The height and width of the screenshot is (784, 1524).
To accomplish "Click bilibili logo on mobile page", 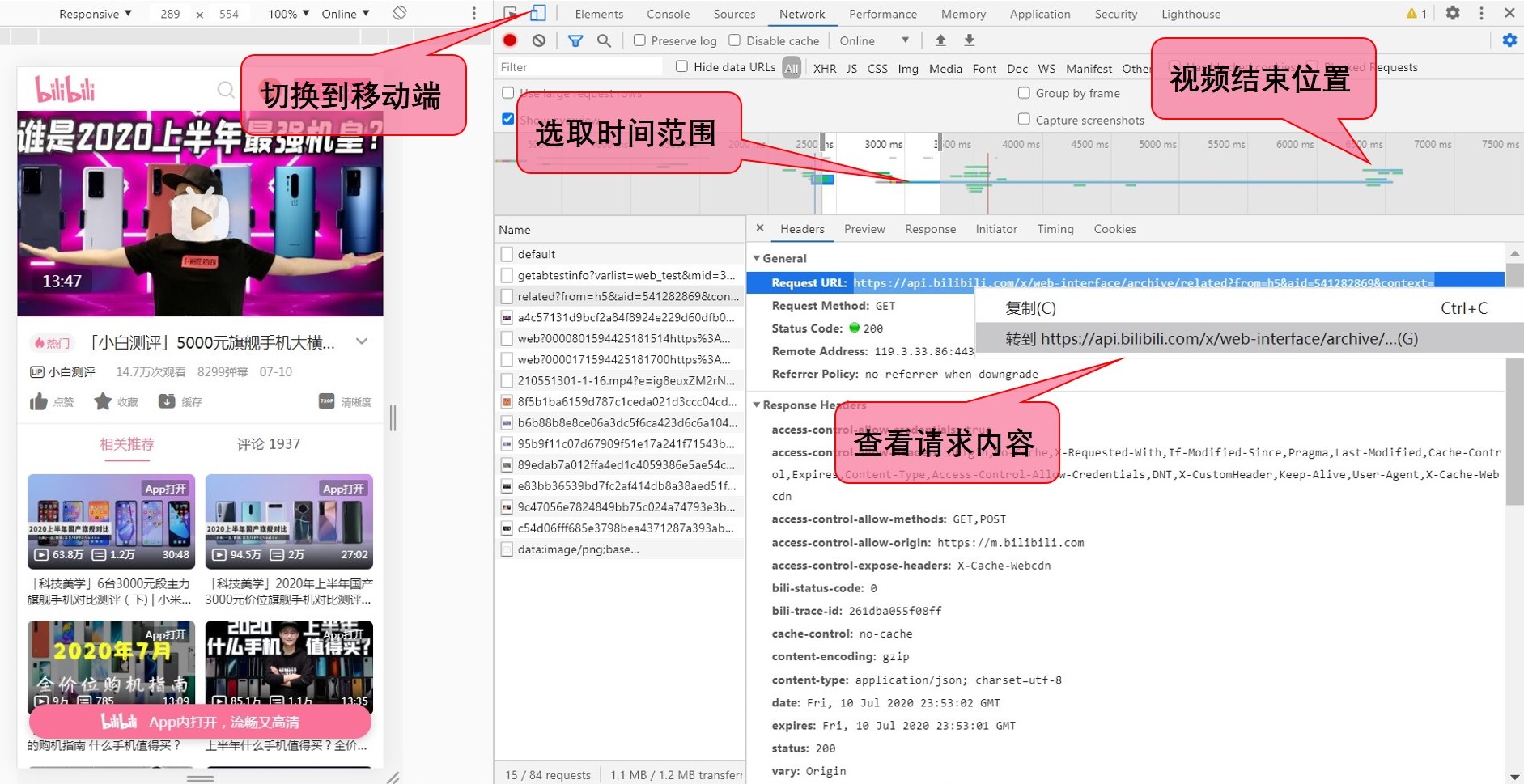I will tap(65, 89).
